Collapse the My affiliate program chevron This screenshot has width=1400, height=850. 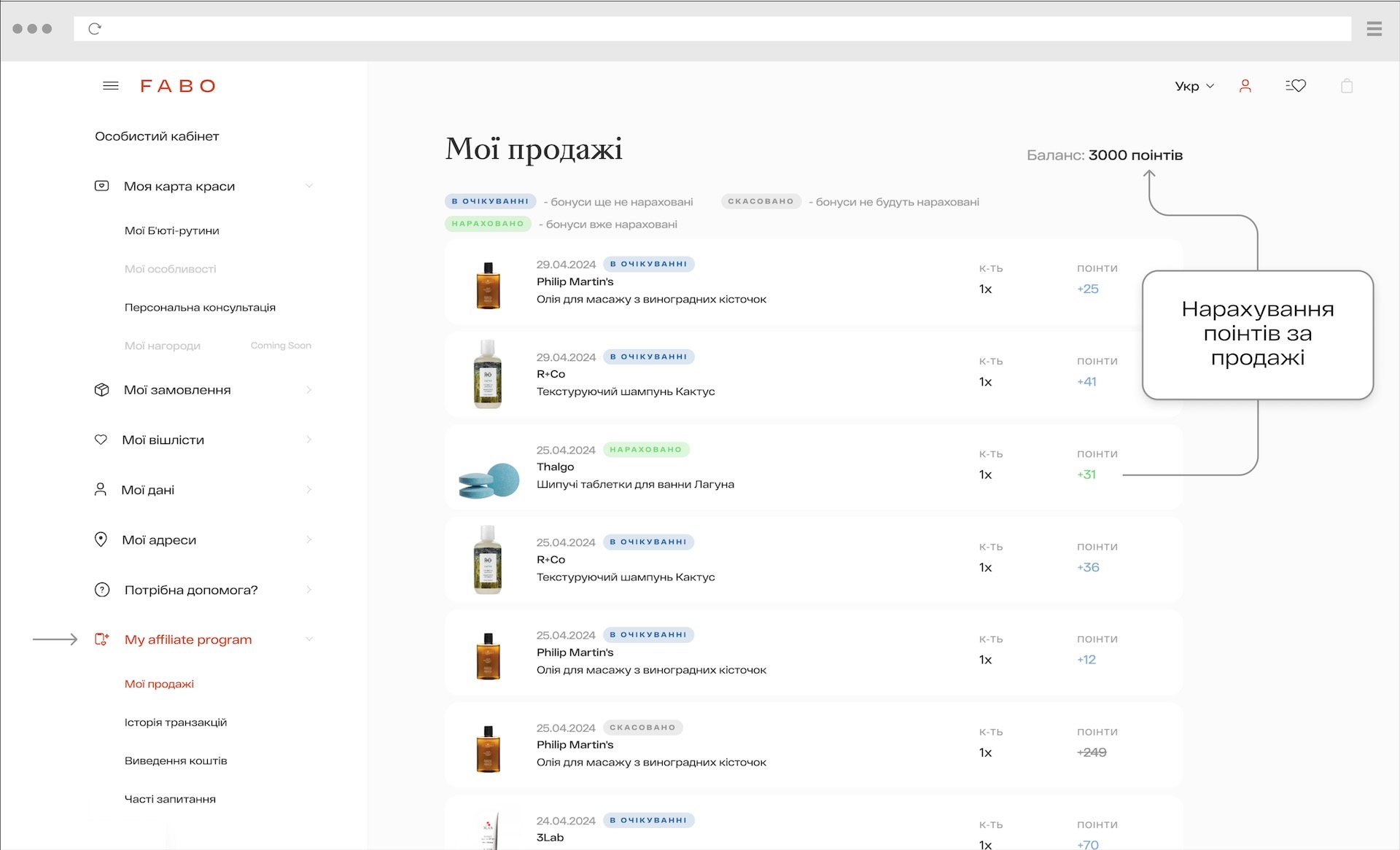click(x=309, y=639)
